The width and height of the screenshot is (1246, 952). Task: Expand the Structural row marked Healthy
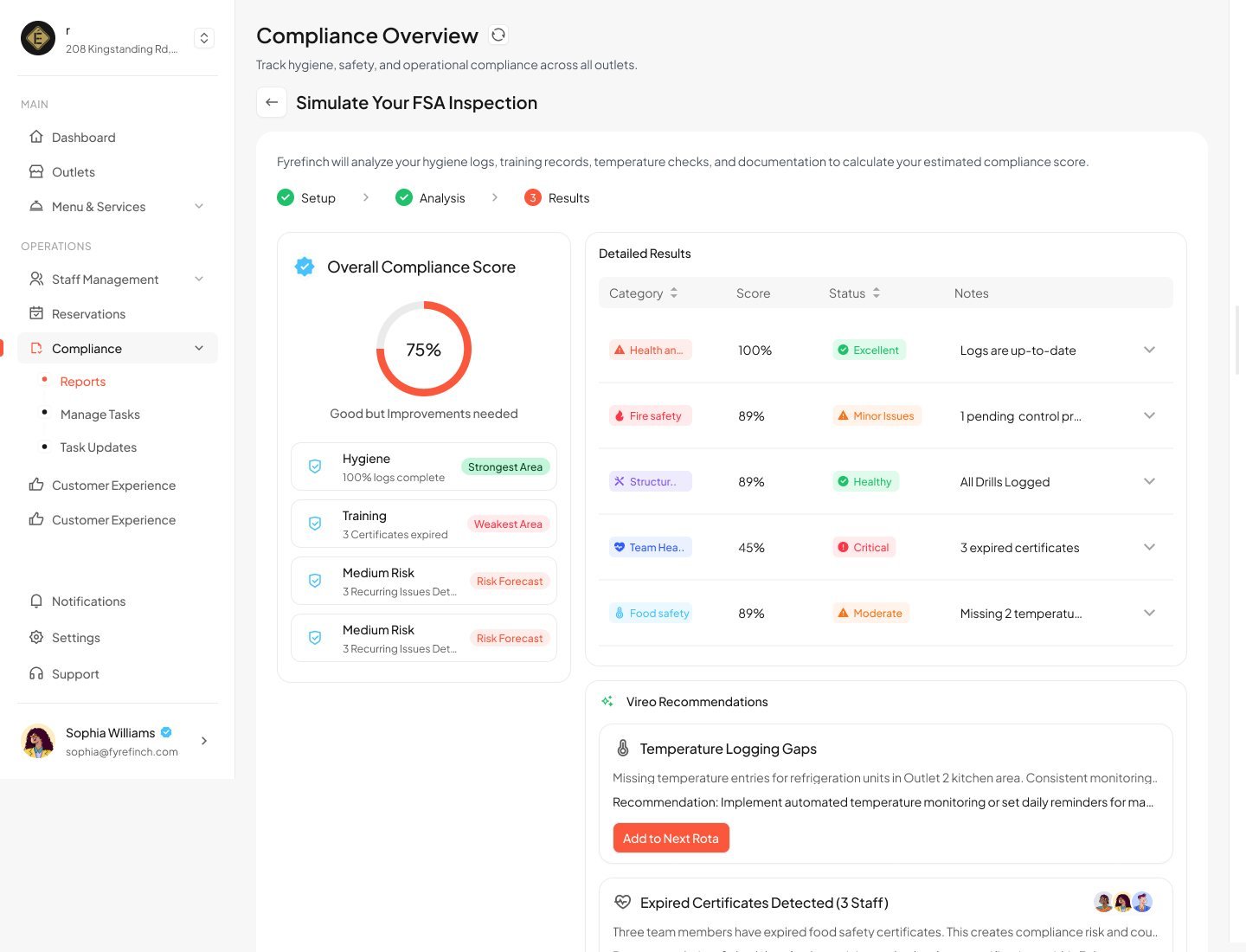(x=1149, y=481)
